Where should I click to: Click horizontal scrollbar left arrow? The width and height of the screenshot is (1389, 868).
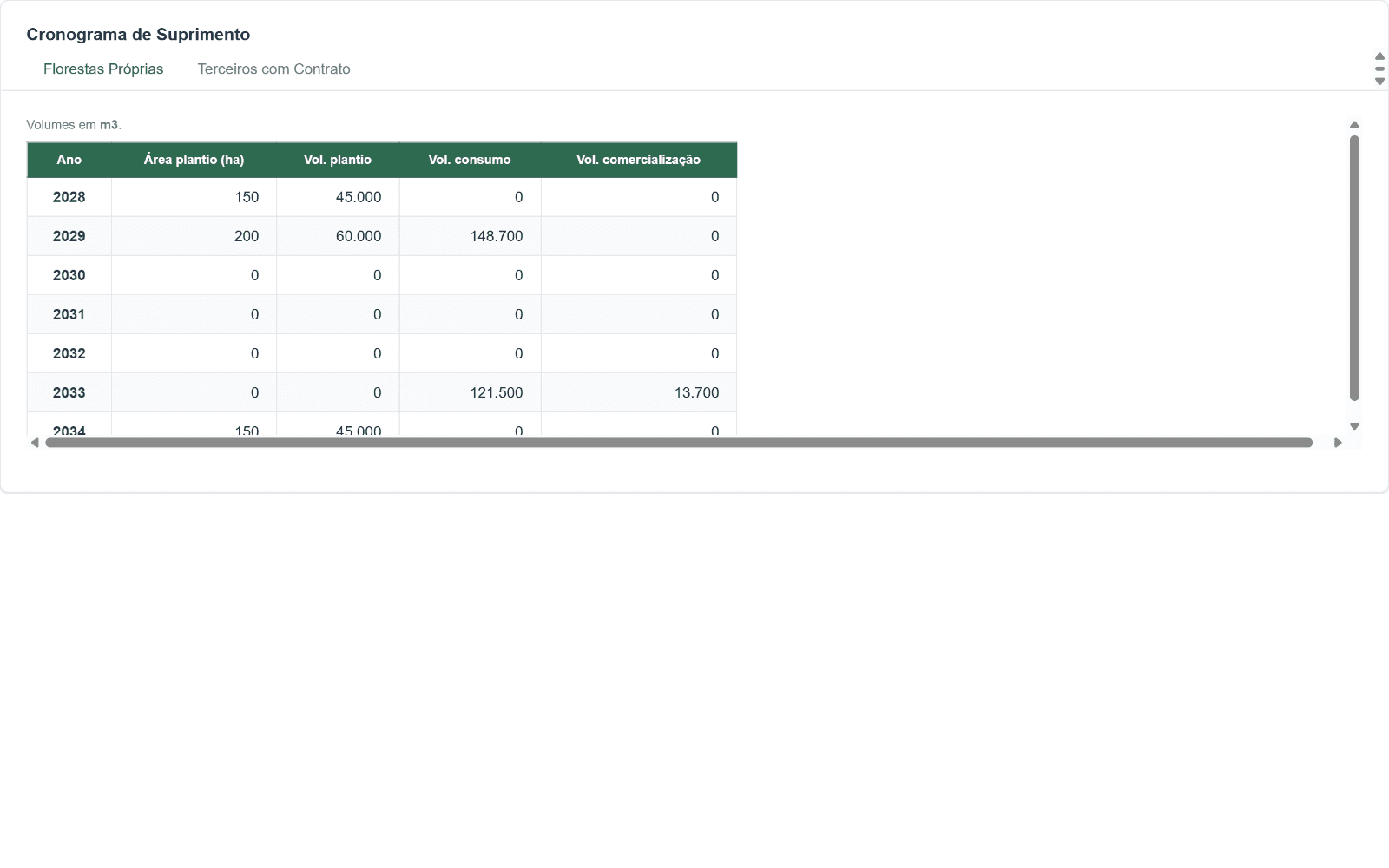tap(35, 443)
